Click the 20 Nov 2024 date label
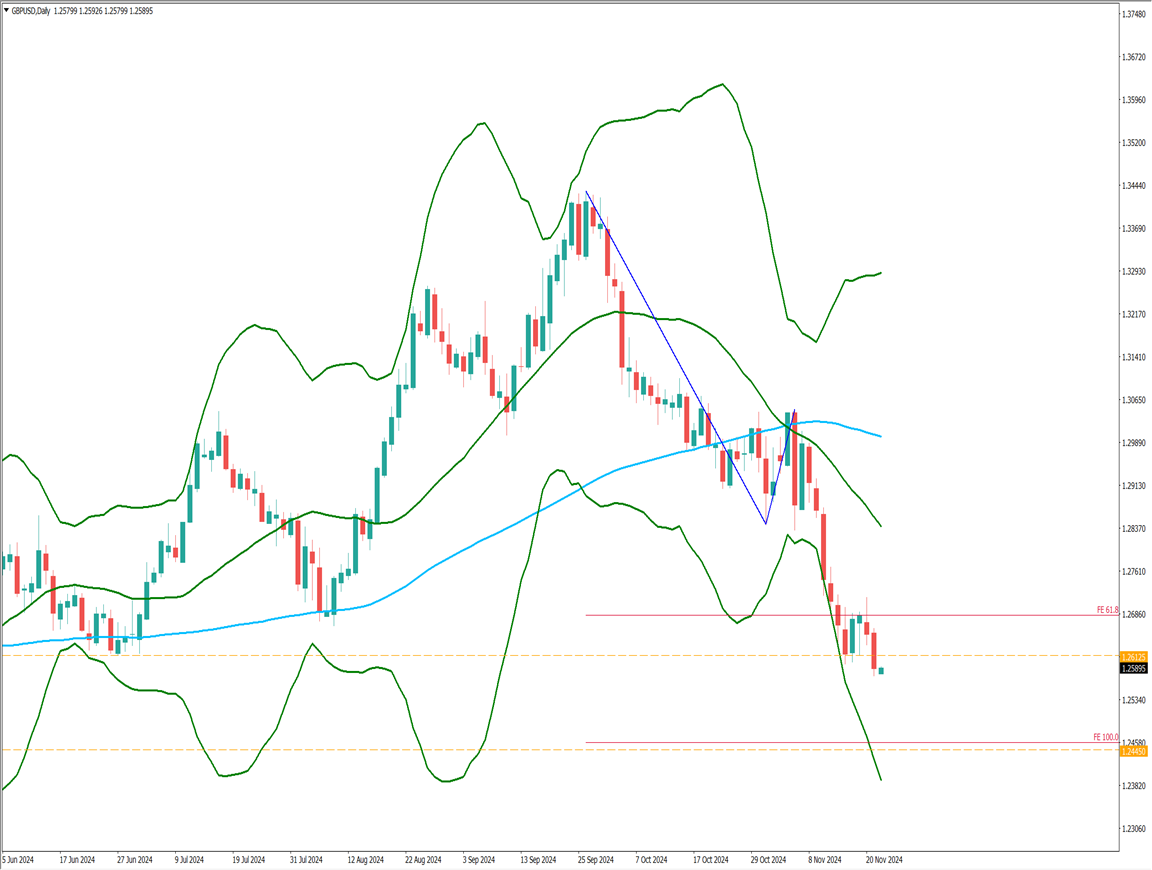This screenshot has height=870, width=1152. pos(884,859)
